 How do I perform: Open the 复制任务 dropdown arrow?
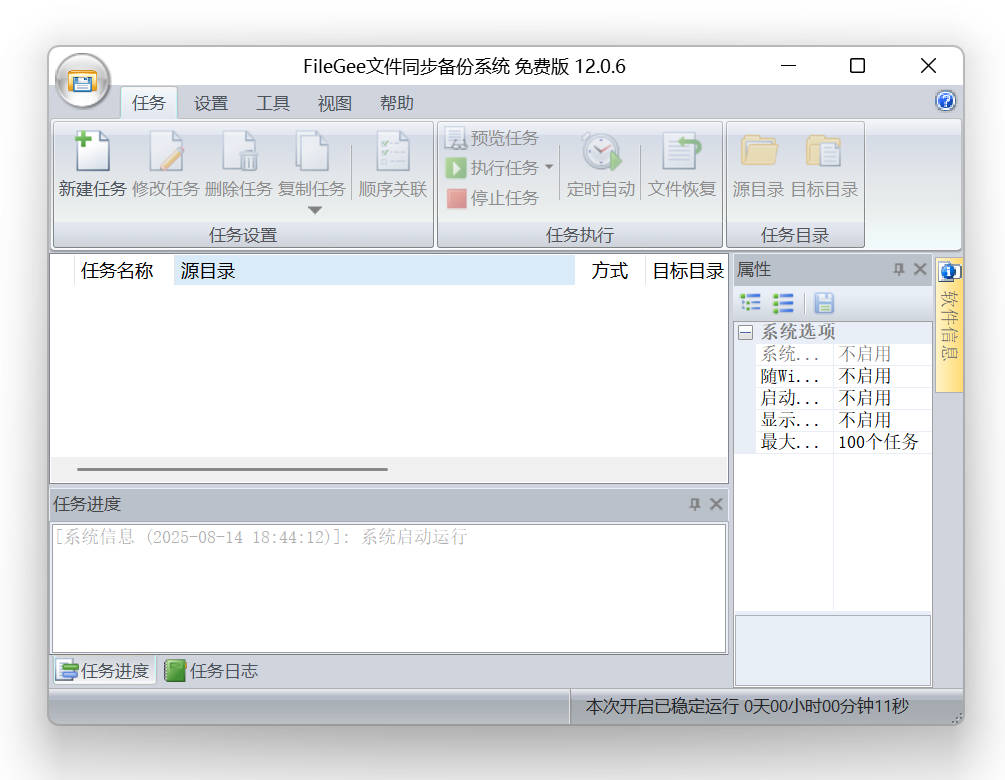[x=314, y=210]
